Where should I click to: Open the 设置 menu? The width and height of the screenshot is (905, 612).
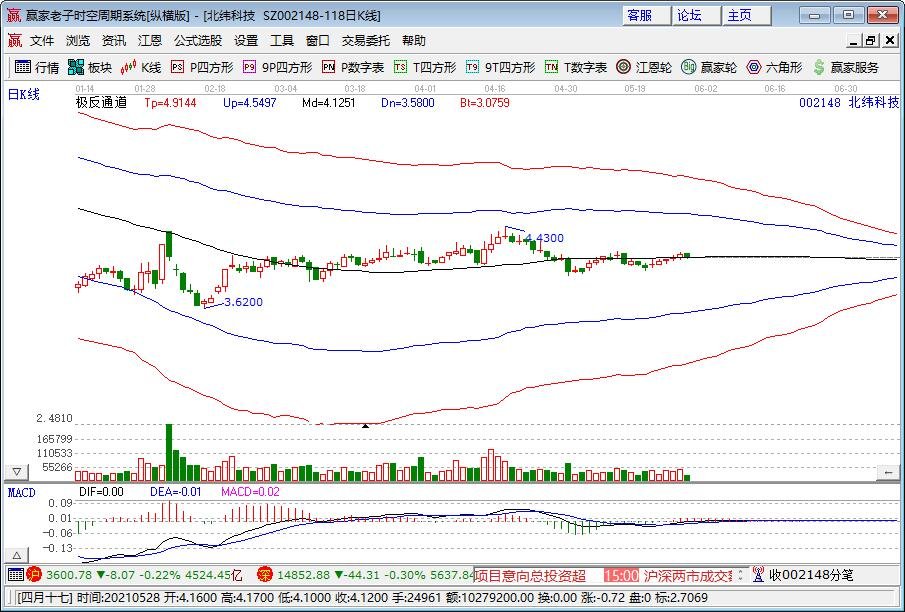tap(246, 40)
